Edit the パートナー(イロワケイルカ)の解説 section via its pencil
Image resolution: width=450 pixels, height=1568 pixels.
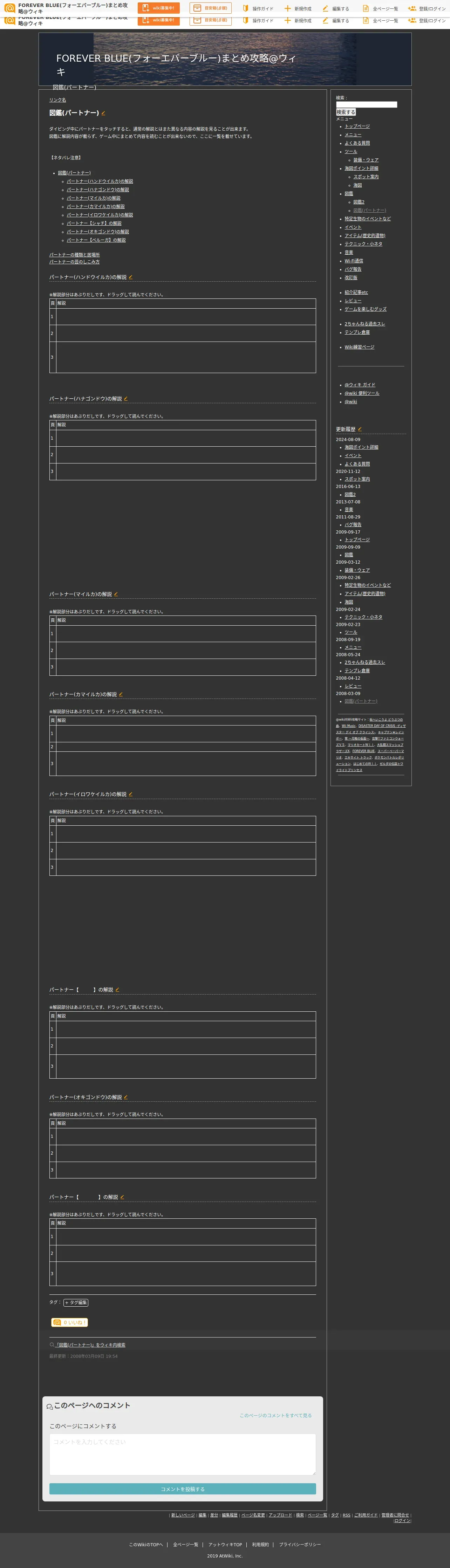pyautogui.click(x=131, y=795)
